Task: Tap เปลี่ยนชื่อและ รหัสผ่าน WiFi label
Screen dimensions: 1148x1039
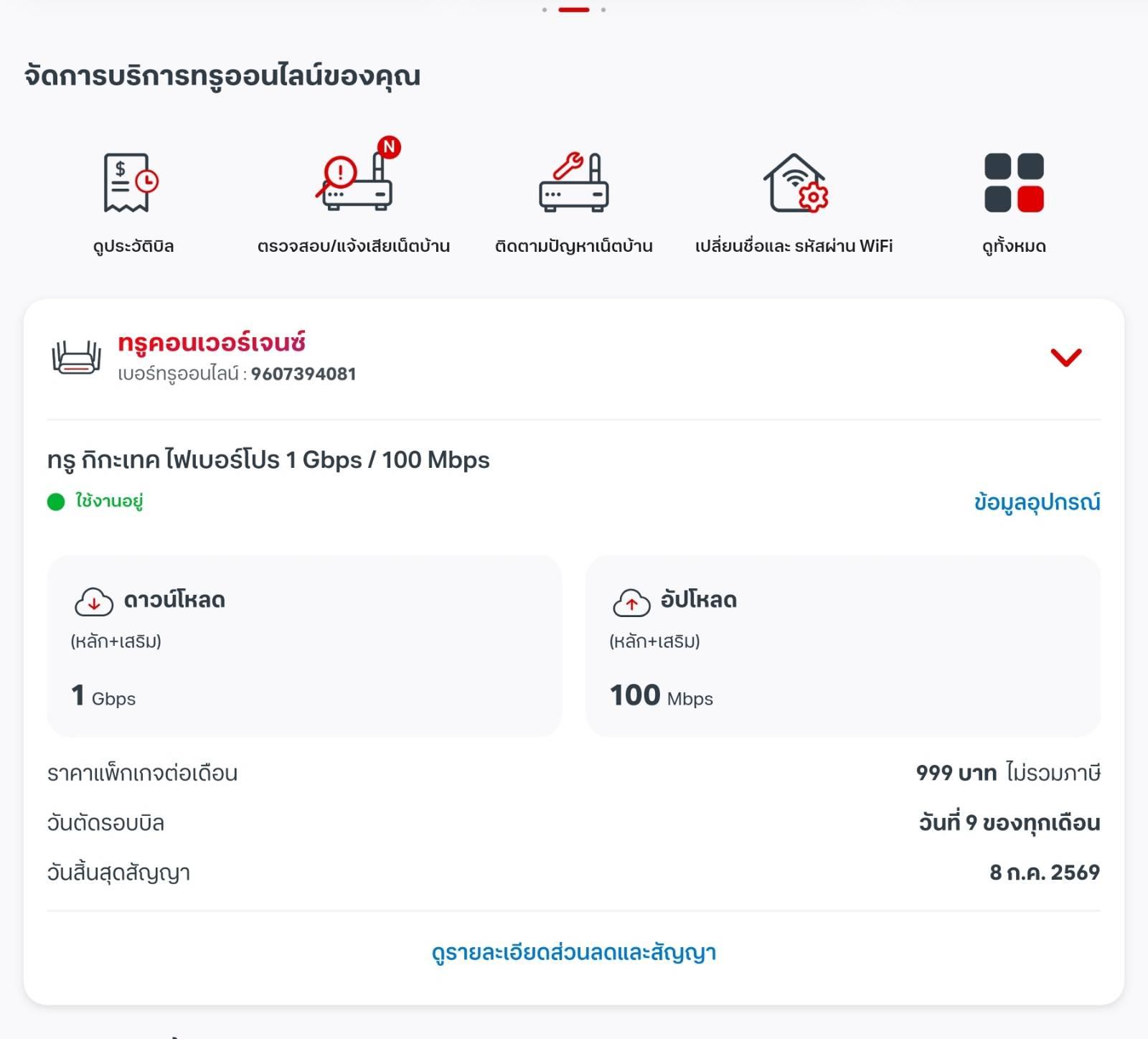Action: pyautogui.click(x=794, y=246)
